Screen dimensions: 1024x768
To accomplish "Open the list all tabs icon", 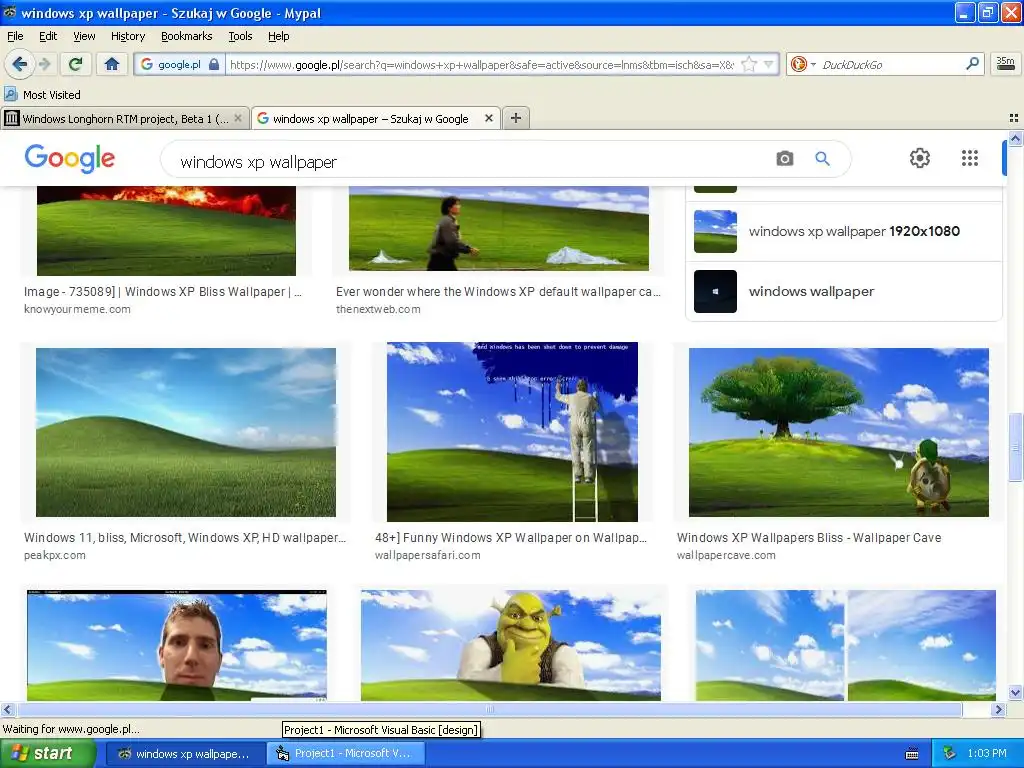I will click(1014, 118).
